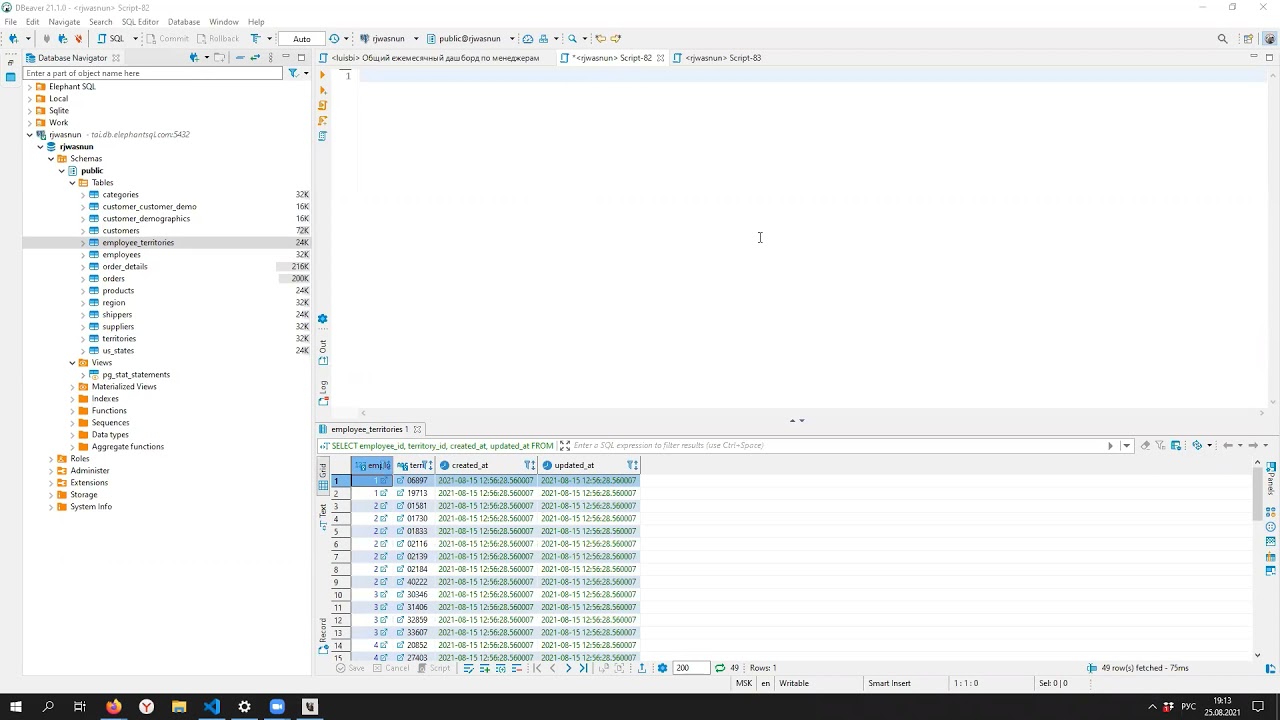
Task: Toggle the Panels side view
Action: click(1271, 477)
